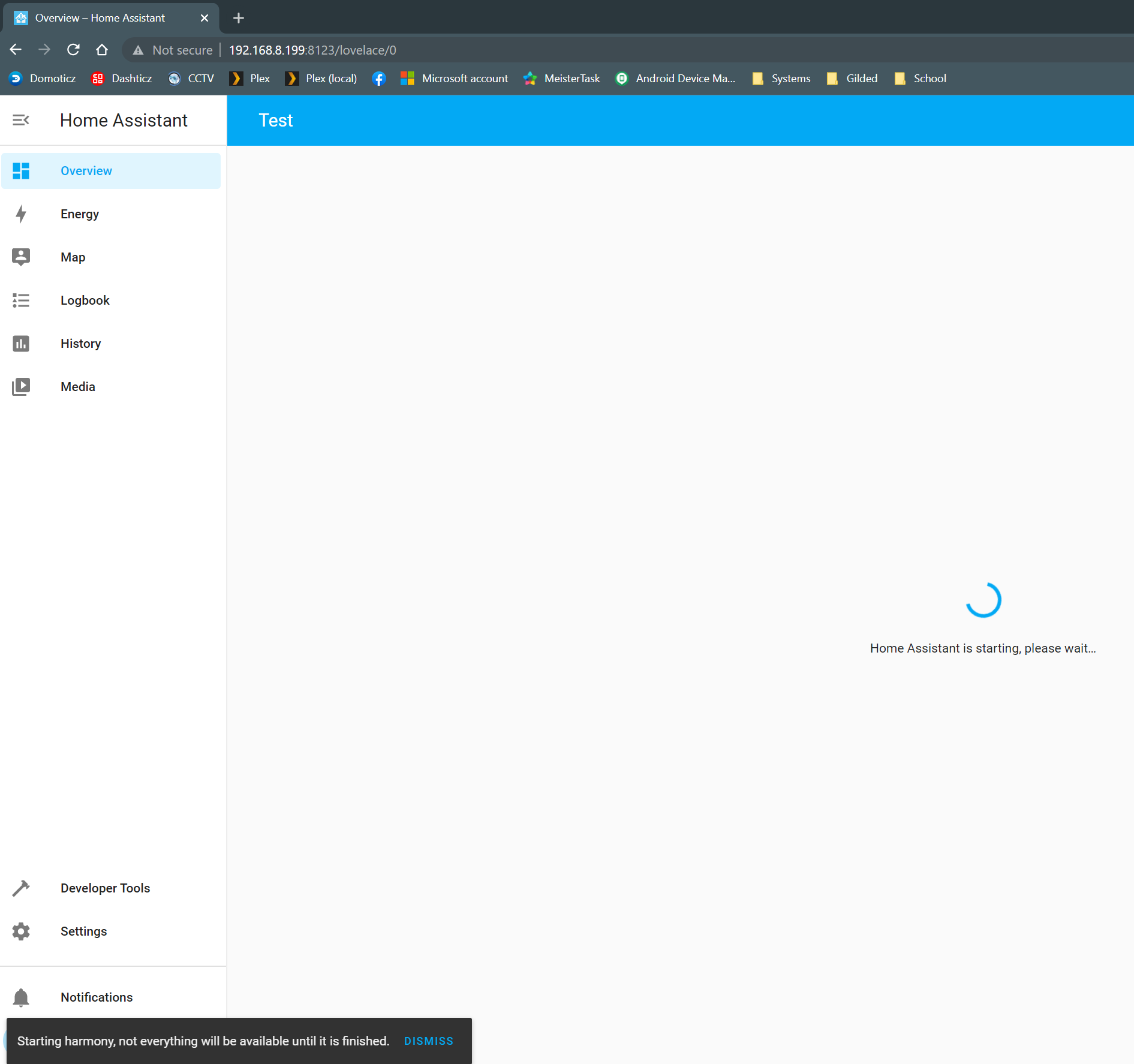Select the Energy sidebar icon

pyautogui.click(x=21, y=214)
